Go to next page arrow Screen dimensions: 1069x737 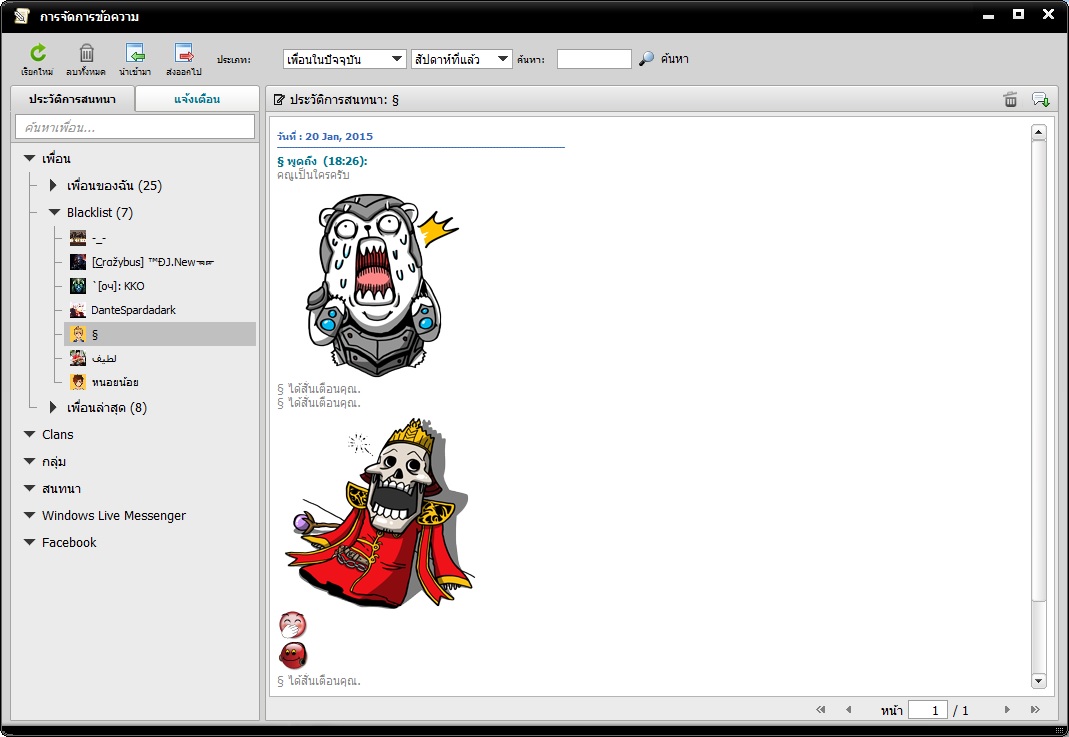tap(1007, 710)
